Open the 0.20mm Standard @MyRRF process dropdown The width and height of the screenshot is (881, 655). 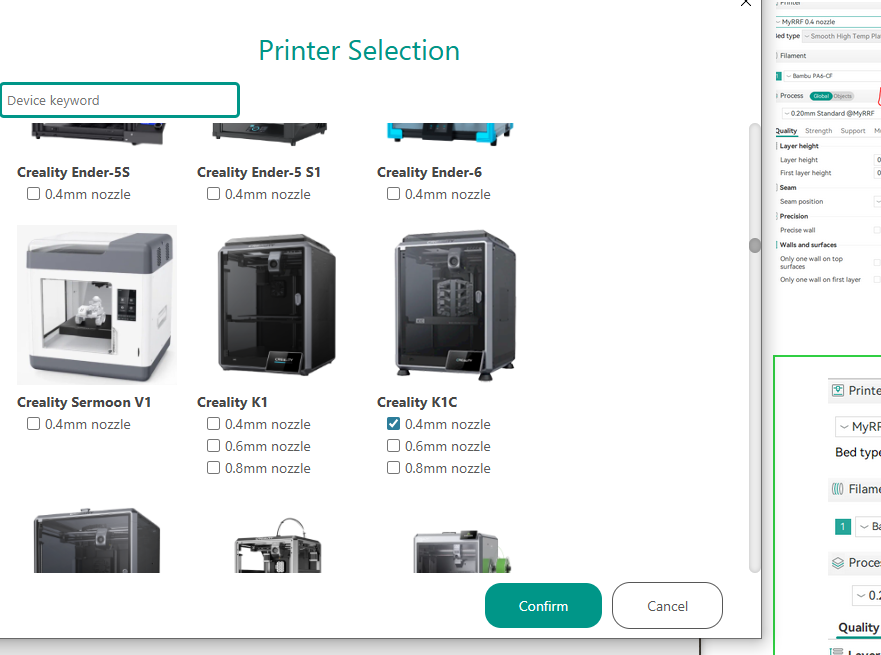click(830, 113)
